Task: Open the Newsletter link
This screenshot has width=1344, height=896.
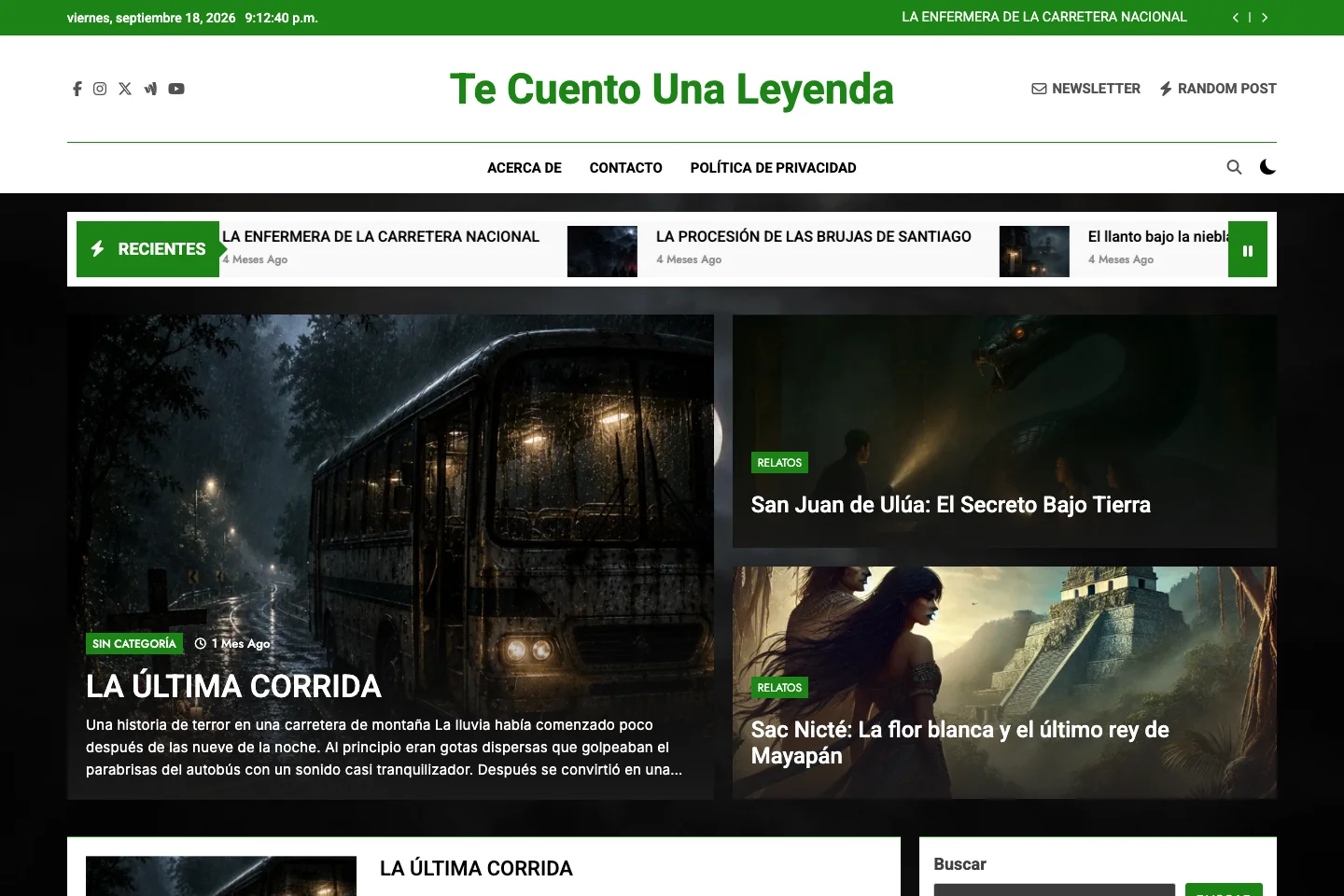Action: (x=1085, y=89)
